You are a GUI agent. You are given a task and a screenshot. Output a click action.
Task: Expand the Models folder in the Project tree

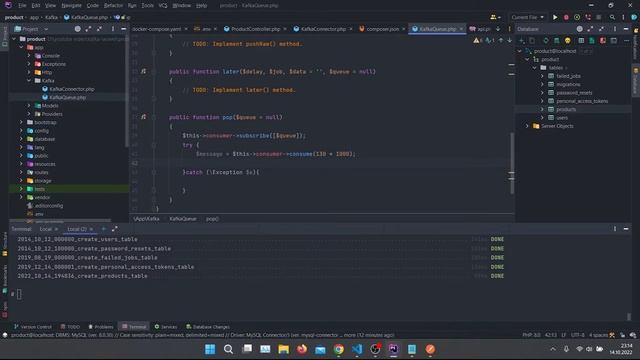29,106
